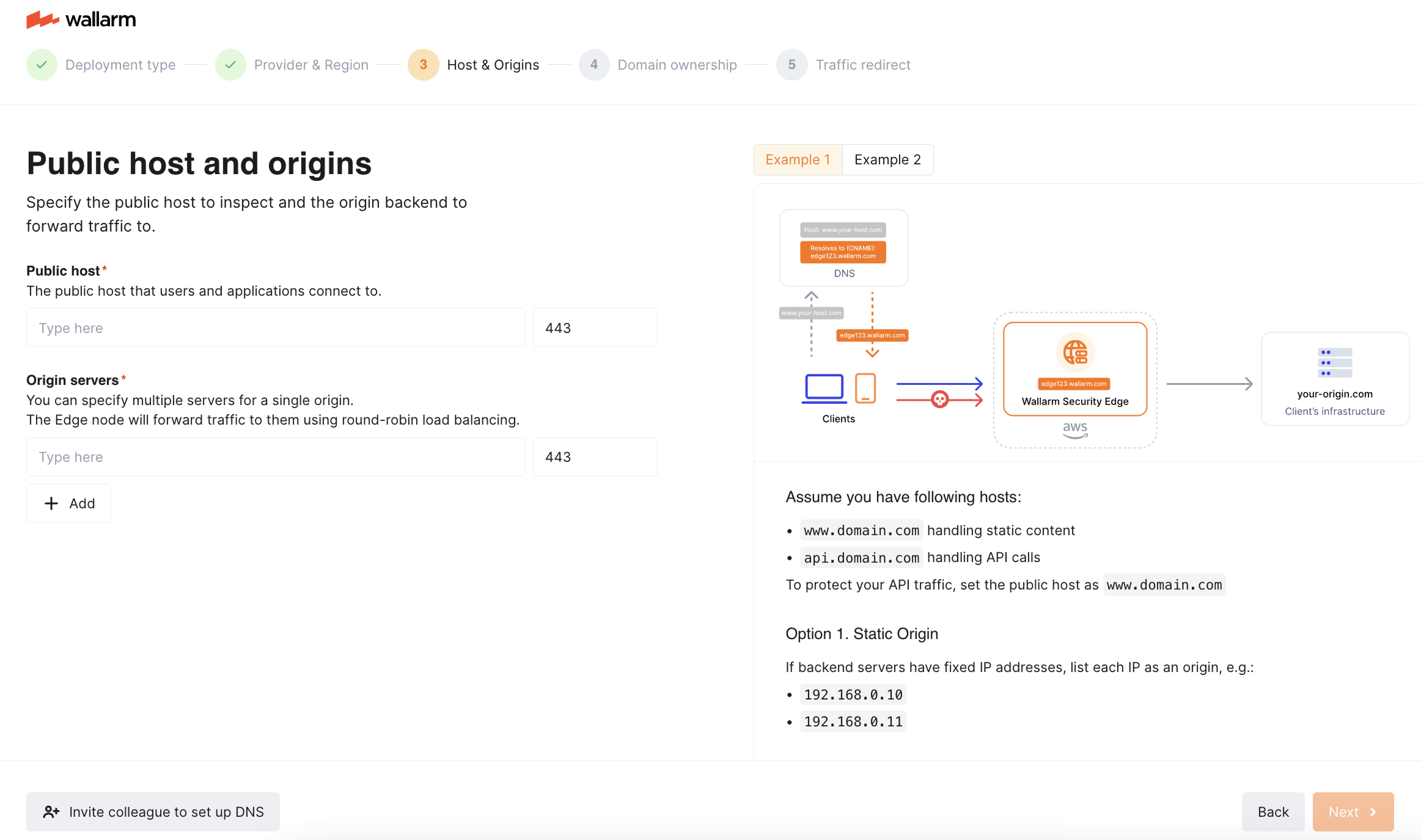Image resolution: width=1421 pixels, height=840 pixels.
Task: Click the laptop client icon in diagram
Action: (824, 388)
